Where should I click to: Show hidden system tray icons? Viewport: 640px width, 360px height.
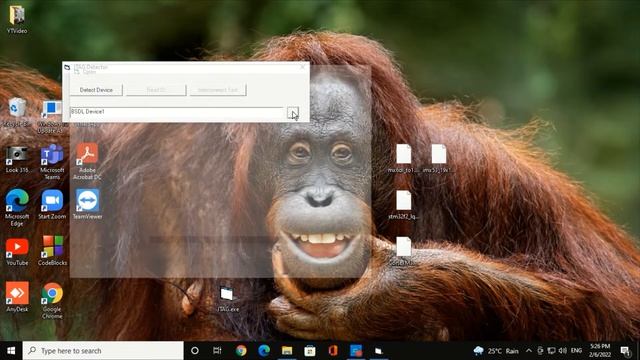point(529,351)
